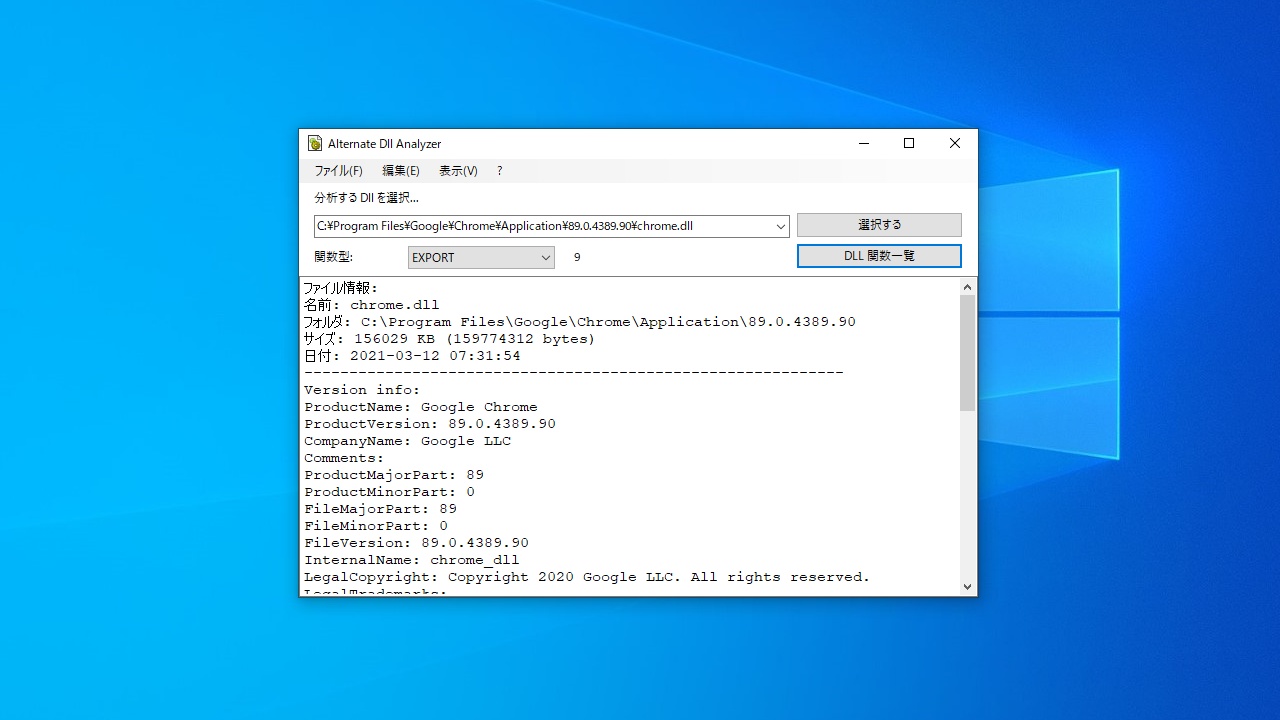This screenshot has height=720, width=1280.
Task: Open the EXPORT function type dropdown
Action: click(x=481, y=257)
